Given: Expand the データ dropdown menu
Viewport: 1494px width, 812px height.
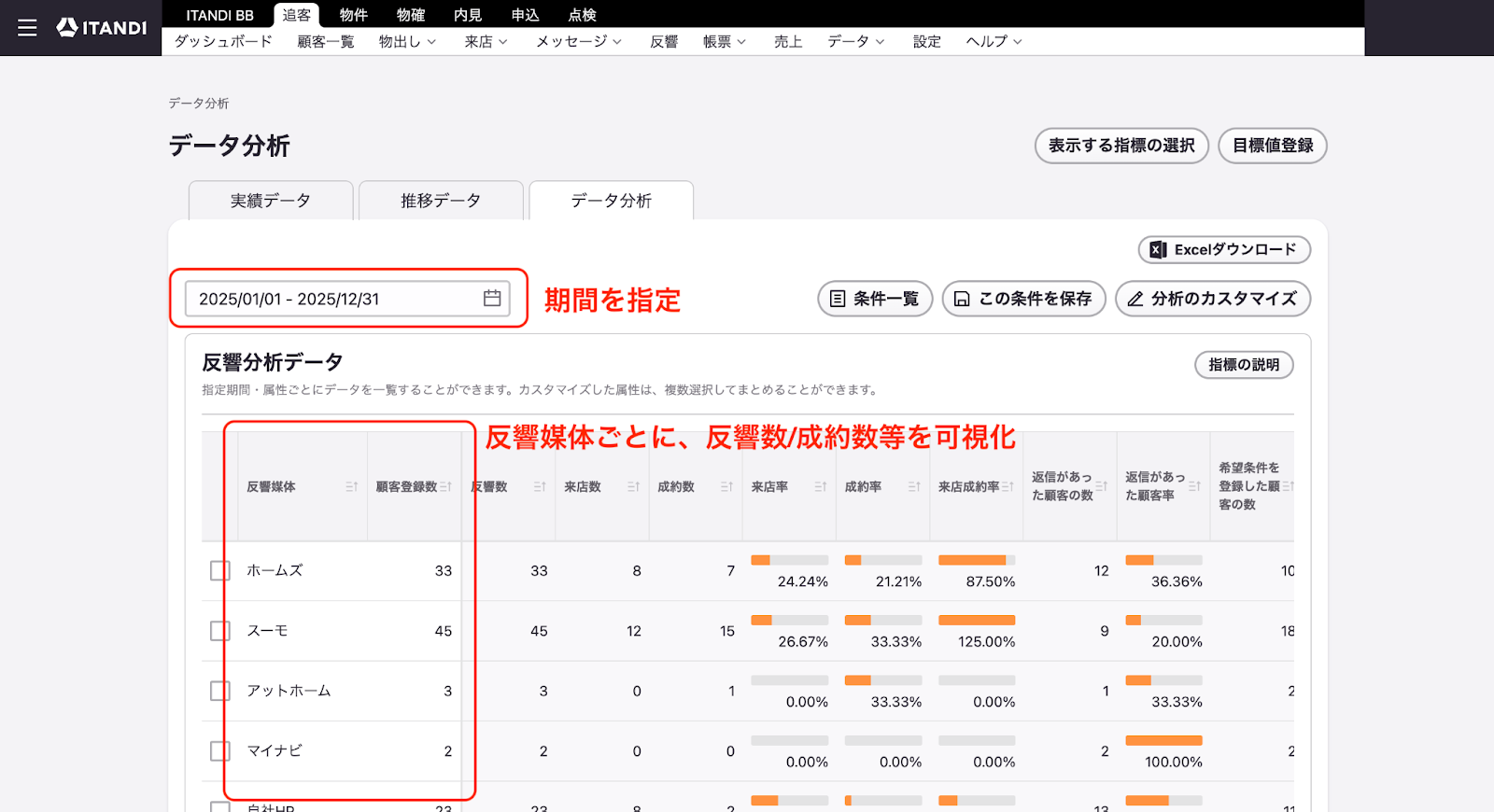Looking at the screenshot, I should click(x=855, y=42).
